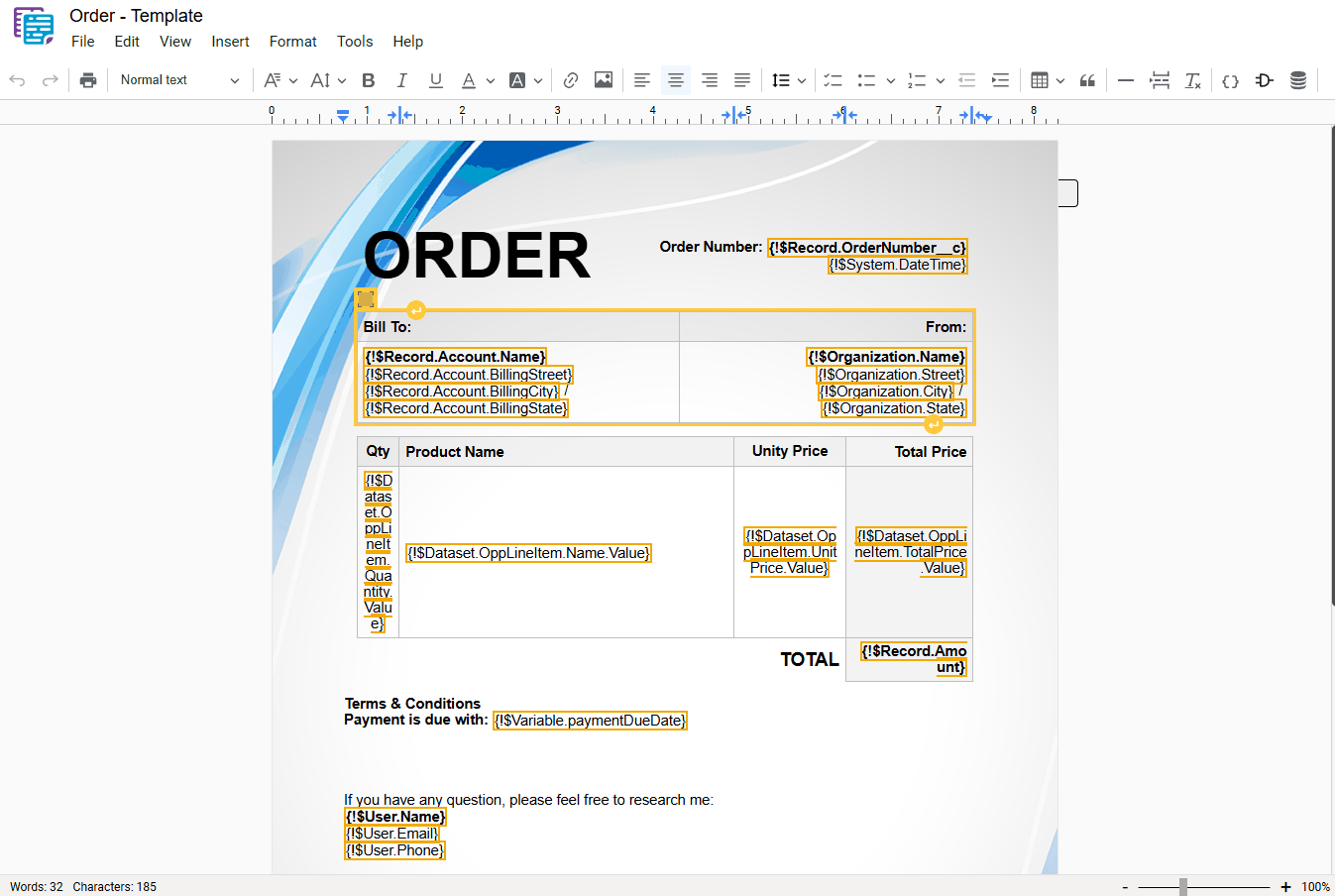Redo the last undone action

[x=50, y=80]
